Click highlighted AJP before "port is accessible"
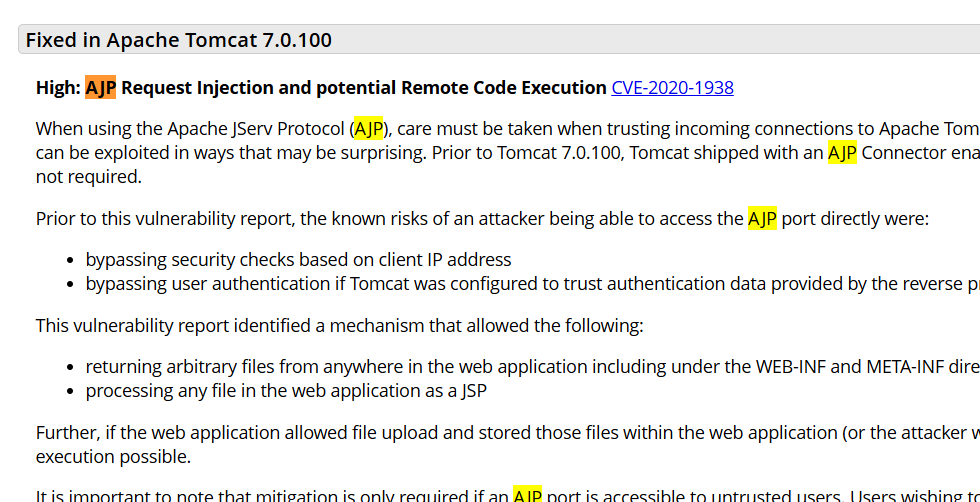Image resolution: width=980 pixels, height=502 pixels. [527, 495]
